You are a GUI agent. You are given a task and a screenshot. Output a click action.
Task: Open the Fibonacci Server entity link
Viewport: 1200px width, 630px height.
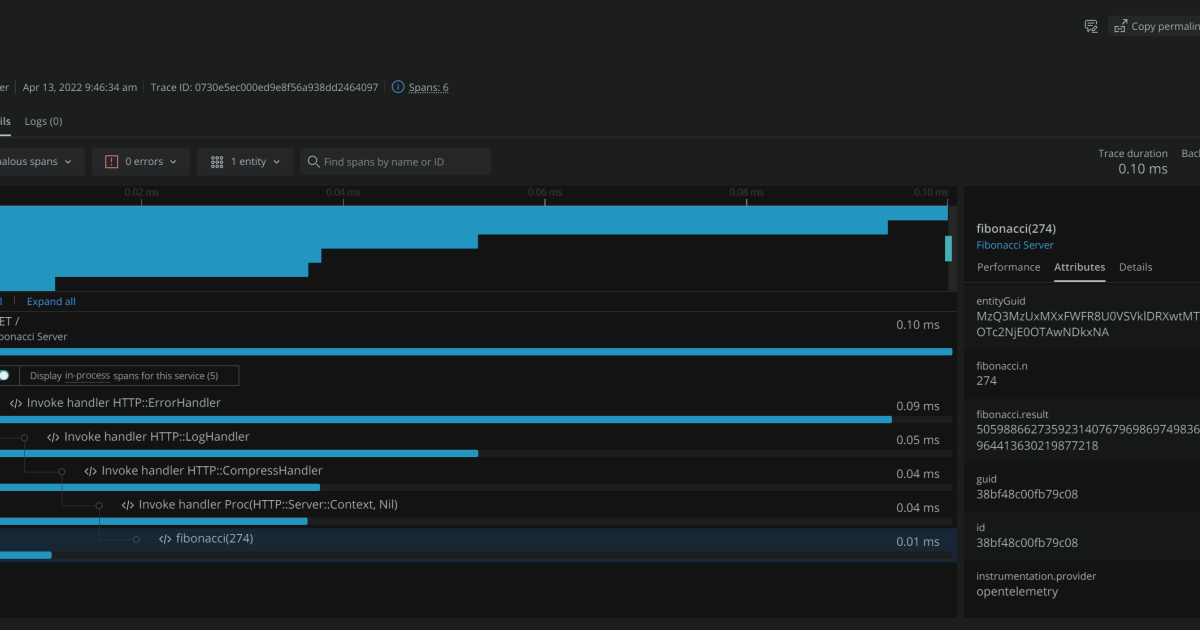[1014, 244]
